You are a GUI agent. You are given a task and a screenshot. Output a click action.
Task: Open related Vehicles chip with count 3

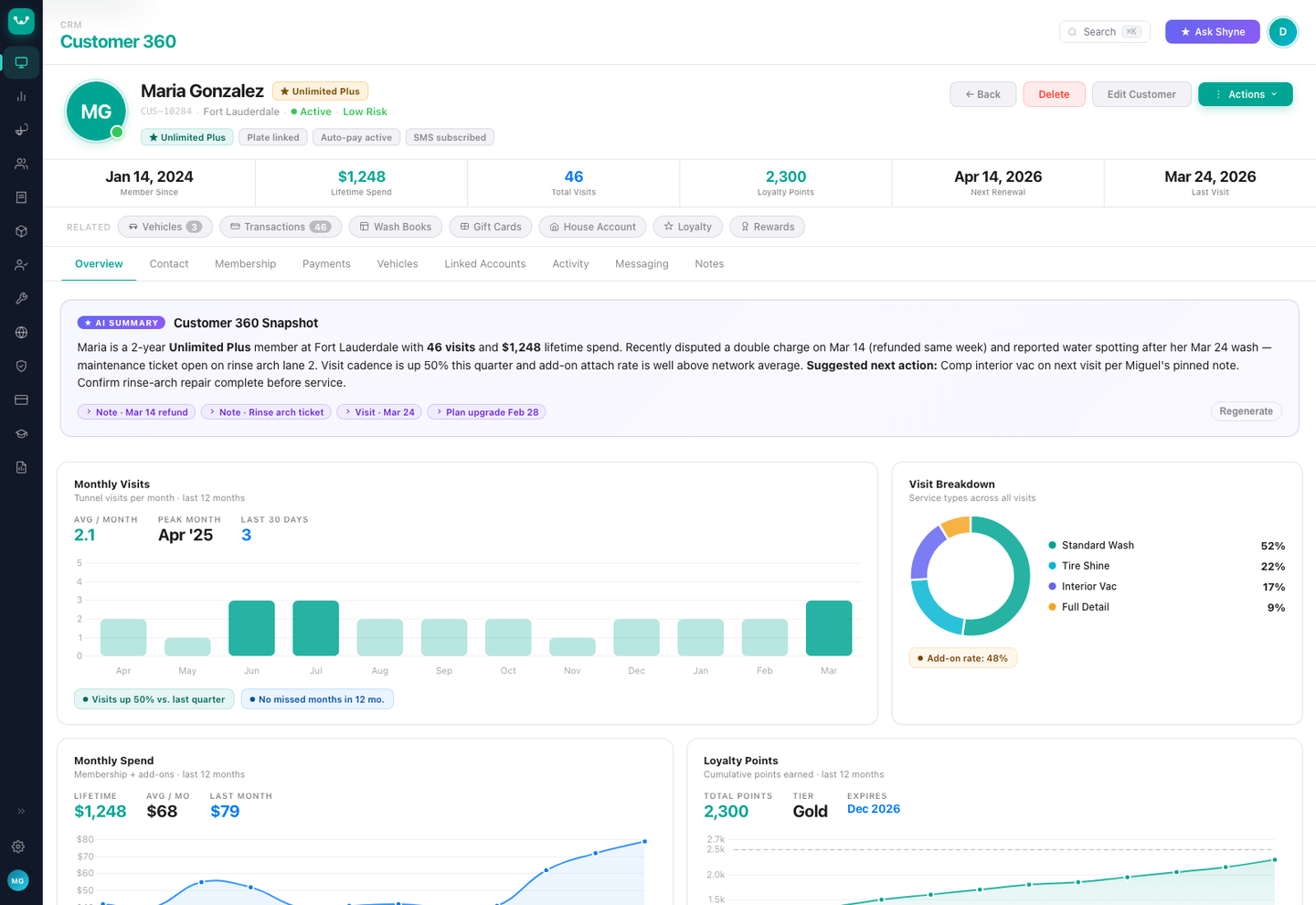pyautogui.click(x=165, y=227)
